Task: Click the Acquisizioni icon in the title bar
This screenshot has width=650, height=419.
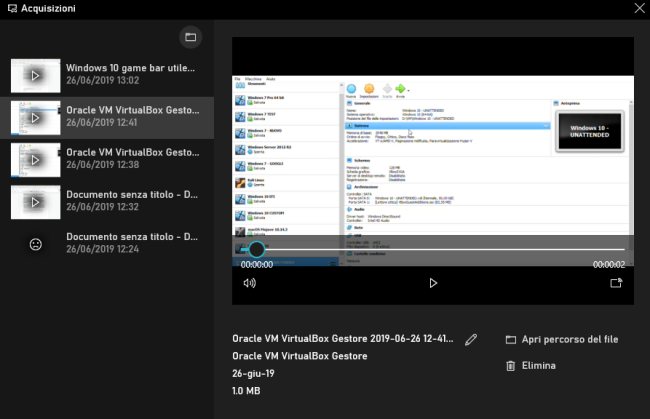Action: click(x=10, y=8)
